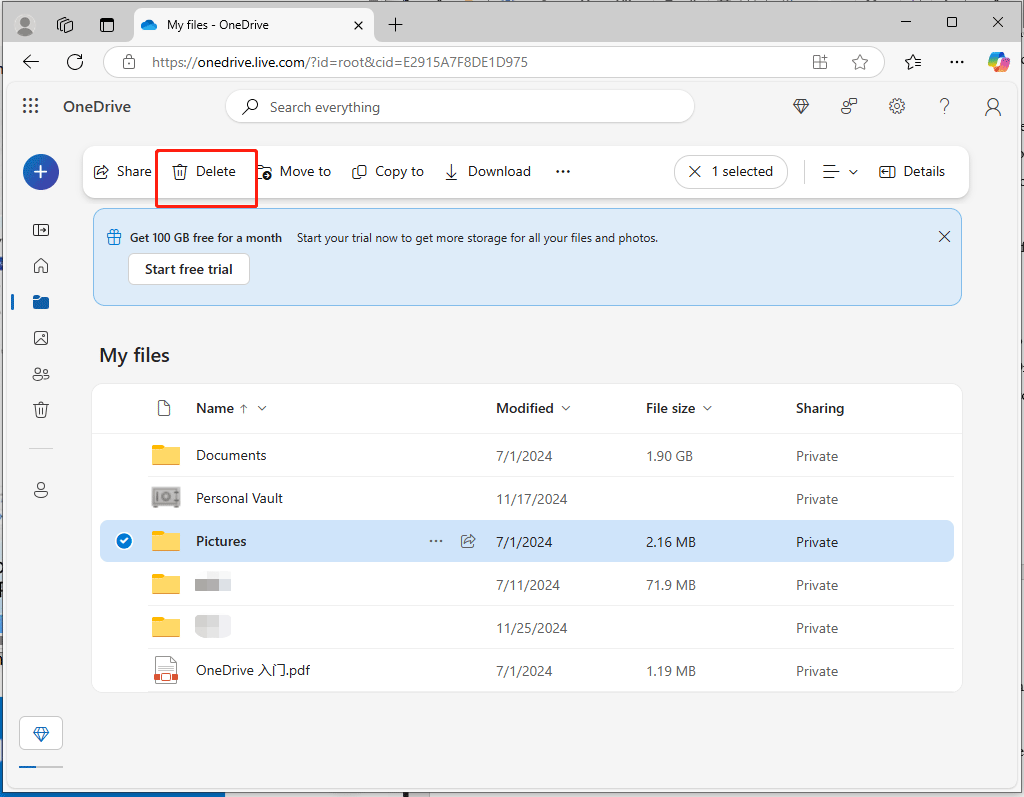Open the Pictures folder name
This screenshot has width=1024, height=797.
coord(221,541)
